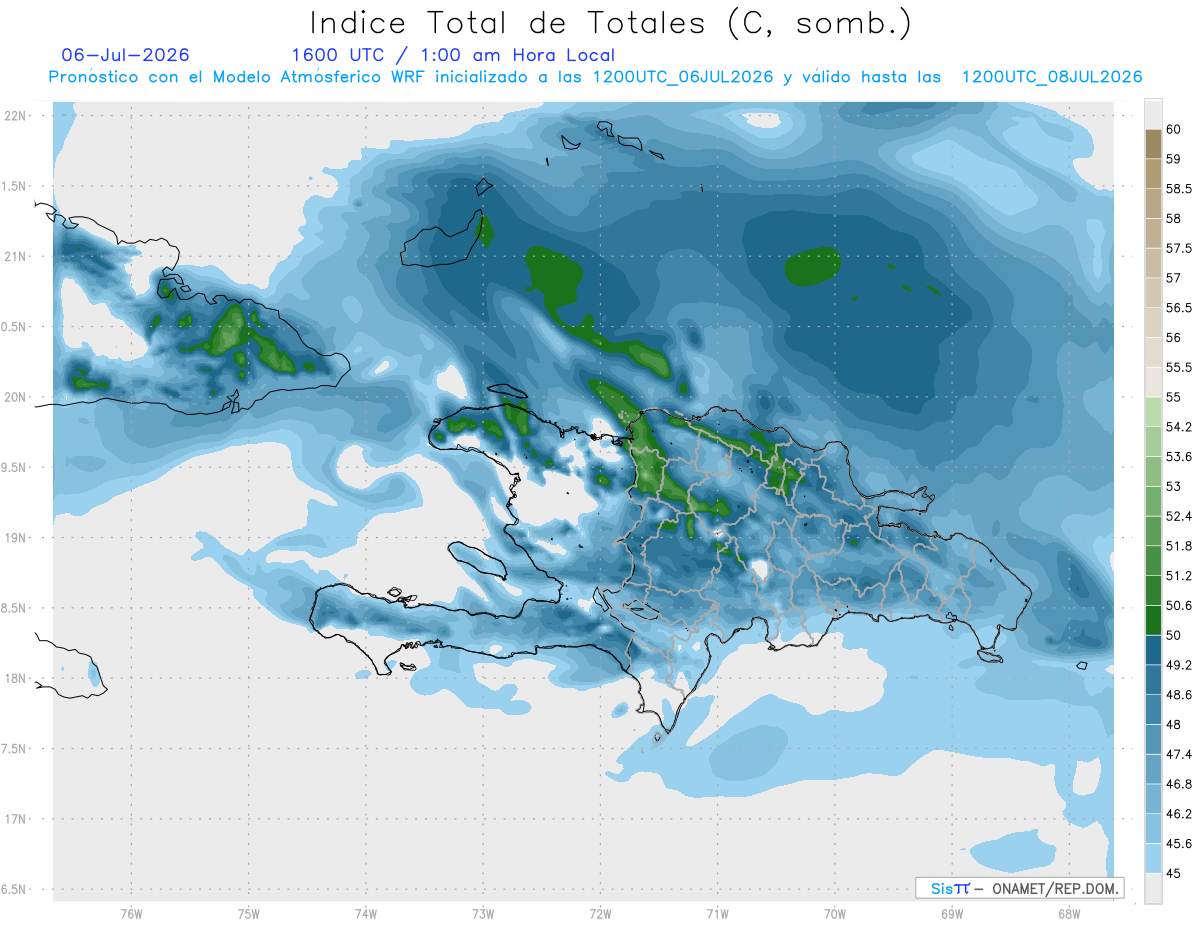Click the colorbar value '46.8'

[1179, 784]
